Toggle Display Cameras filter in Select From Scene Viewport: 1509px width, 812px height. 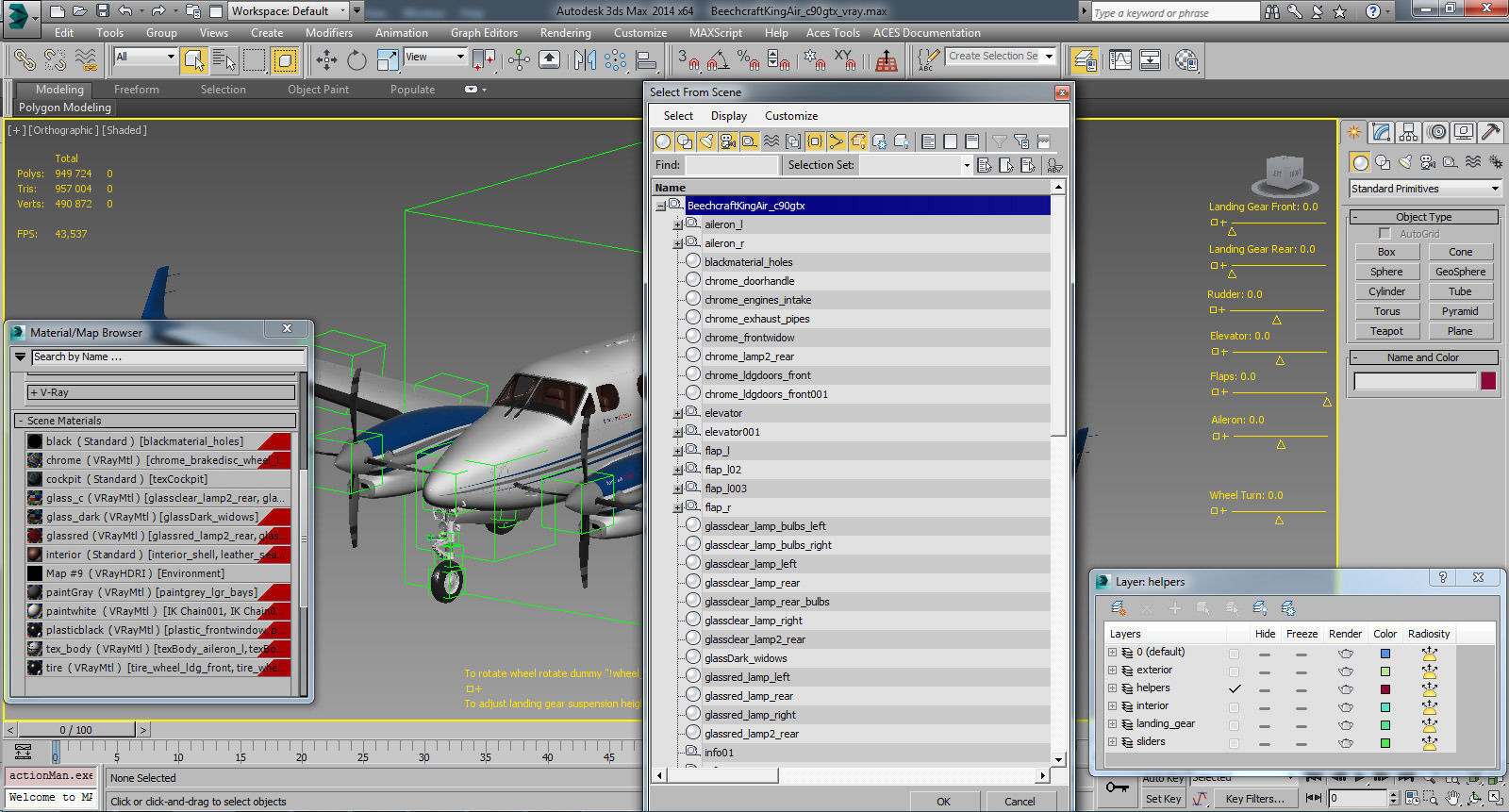pos(728,141)
